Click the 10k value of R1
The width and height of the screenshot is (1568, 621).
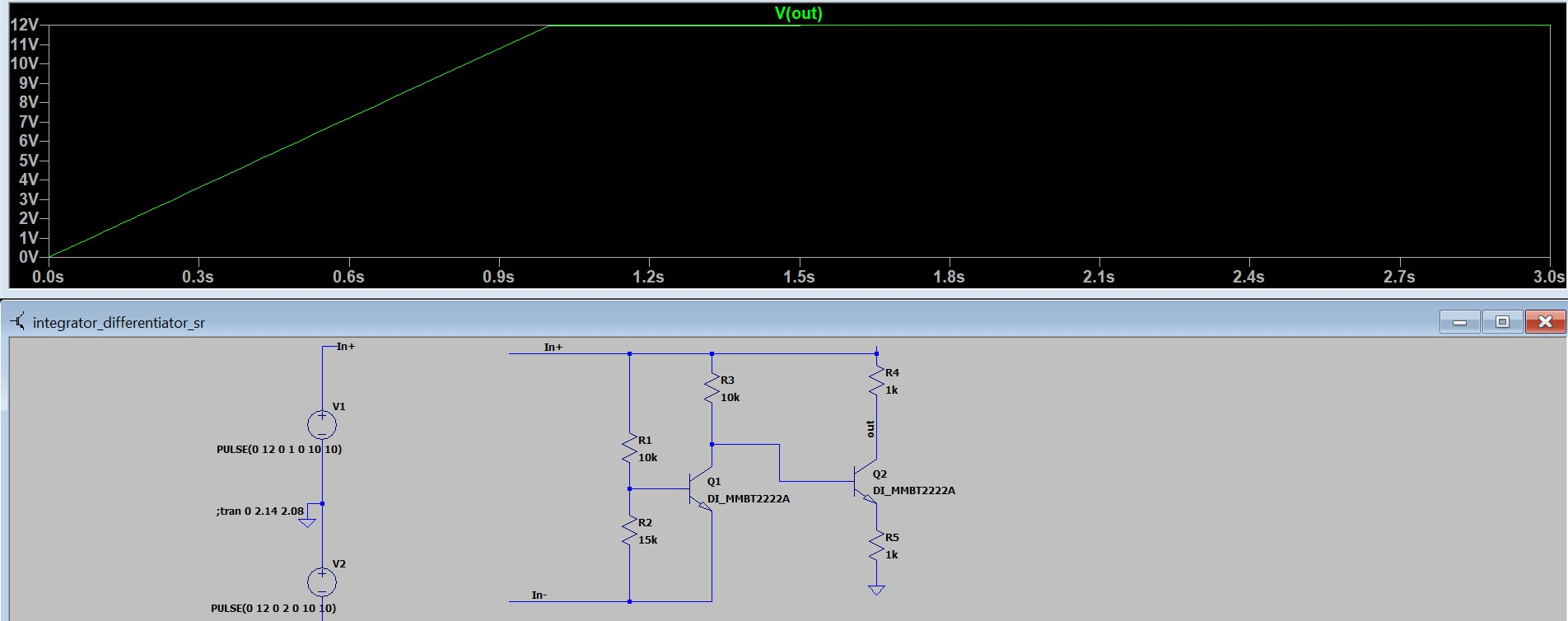click(648, 457)
